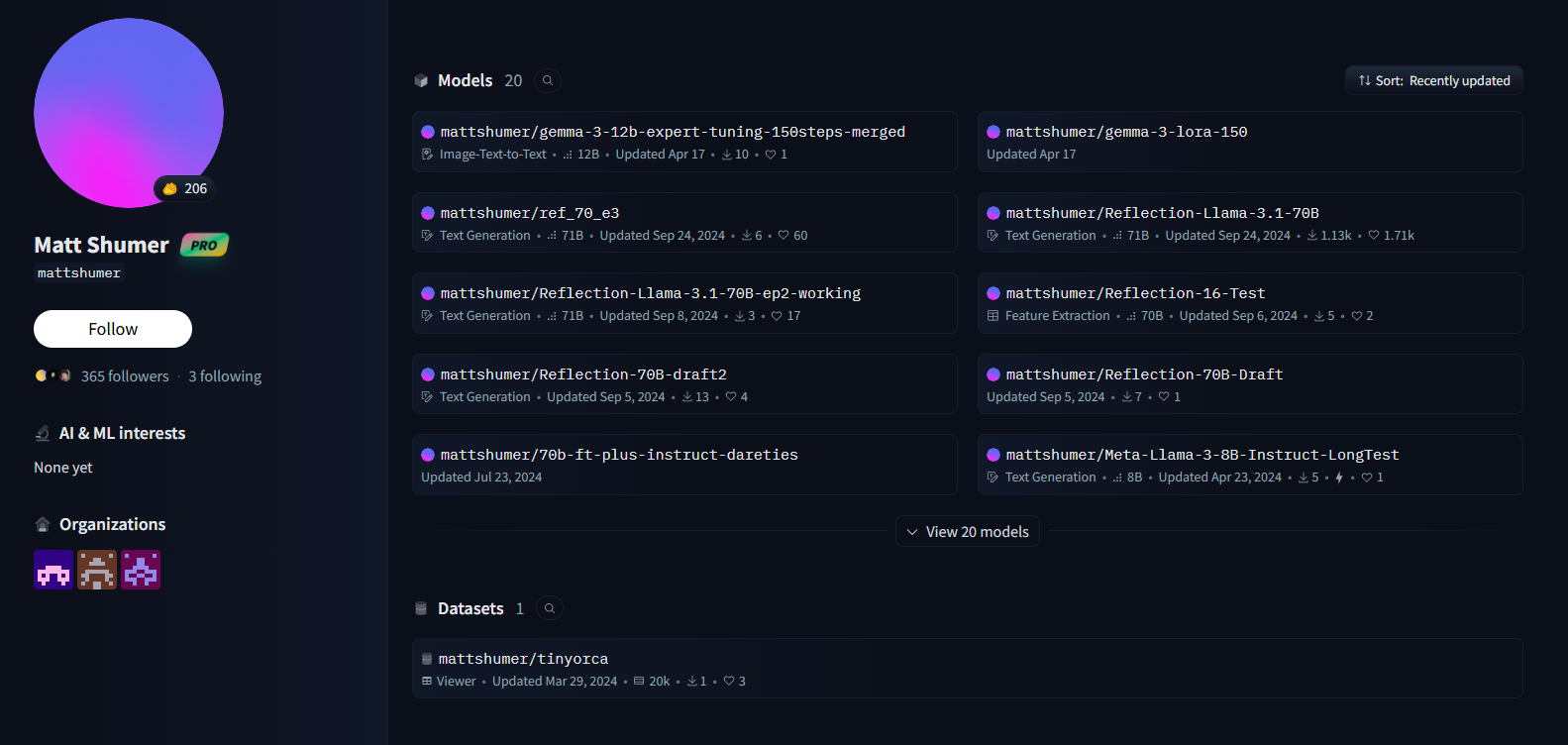Open Matt Shumer's profile avatar image
The width and height of the screenshot is (1568, 745).
129,113
